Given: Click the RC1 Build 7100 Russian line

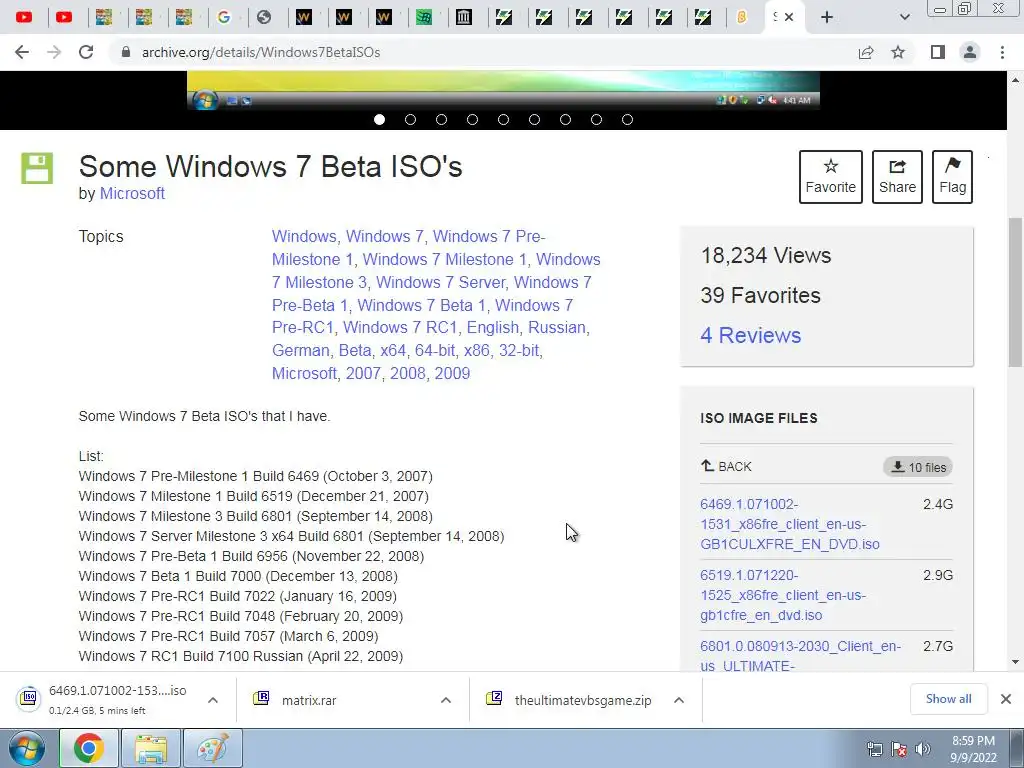Looking at the screenshot, I should [241, 656].
